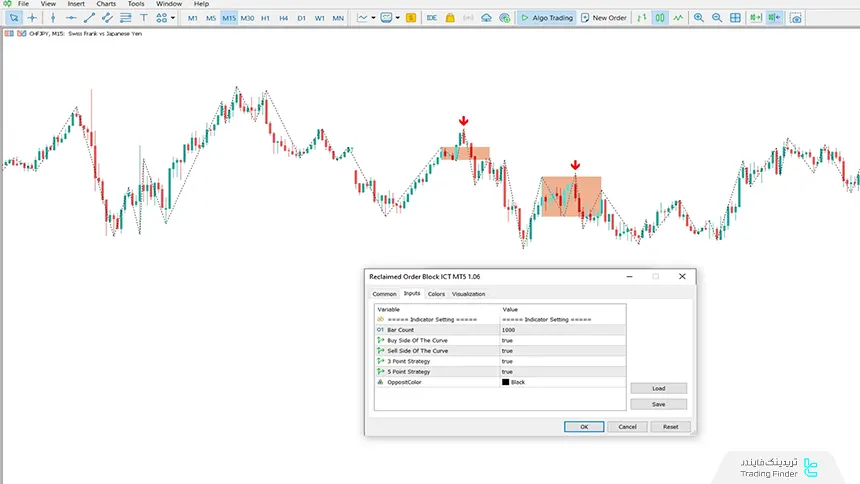Image resolution: width=860 pixels, height=484 pixels.
Task: Open the Charts menu
Action: [106, 4]
